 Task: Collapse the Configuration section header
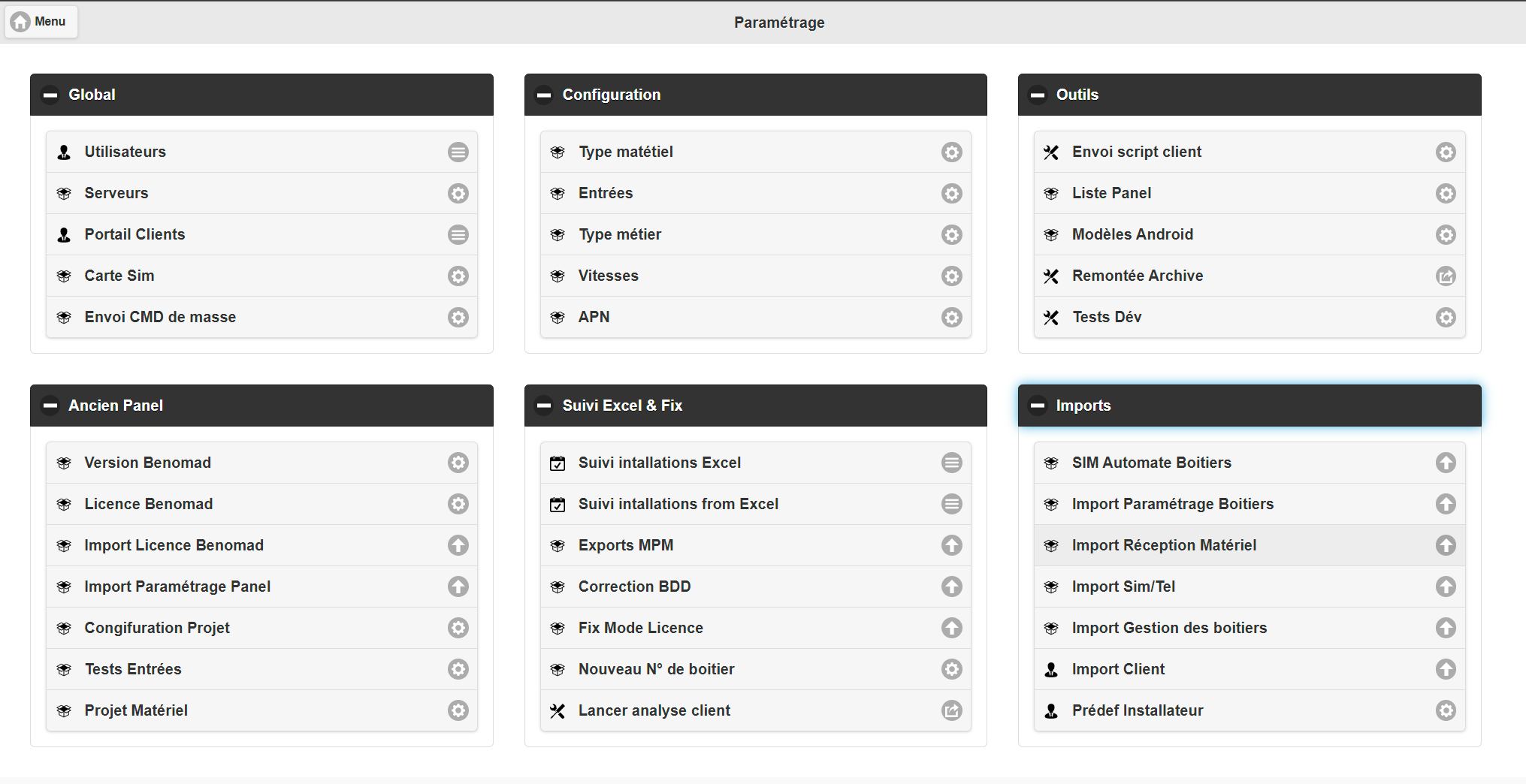click(543, 95)
